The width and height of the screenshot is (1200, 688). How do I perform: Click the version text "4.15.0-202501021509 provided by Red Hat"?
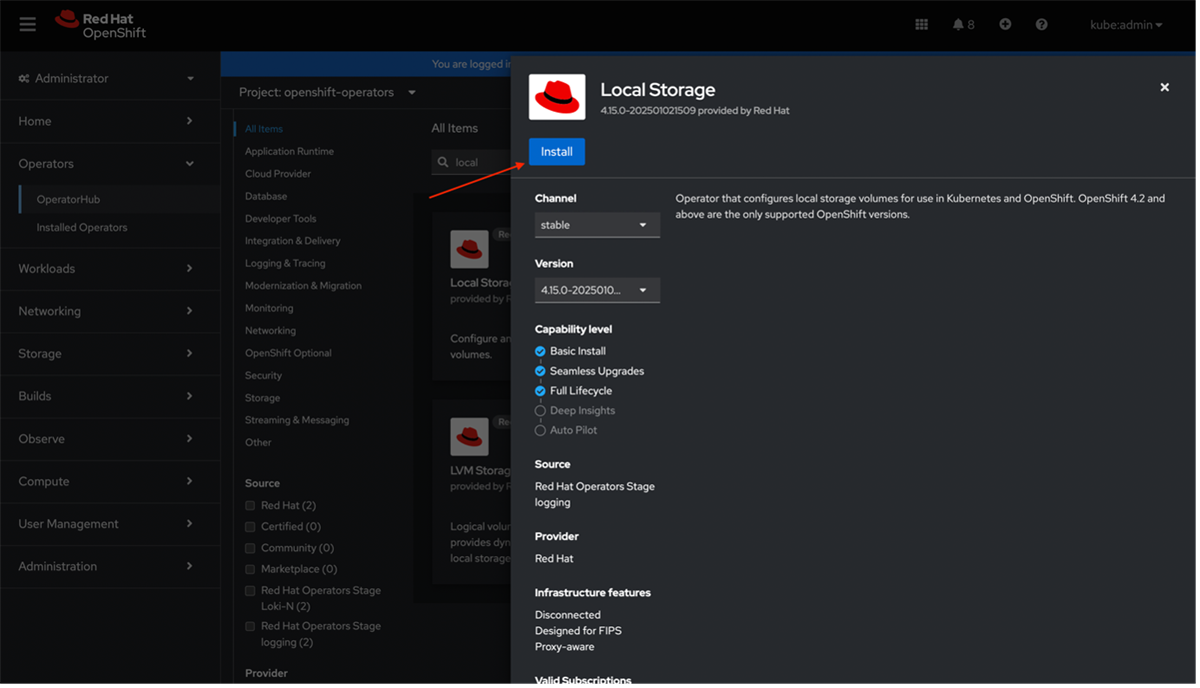click(x=695, y=111)
